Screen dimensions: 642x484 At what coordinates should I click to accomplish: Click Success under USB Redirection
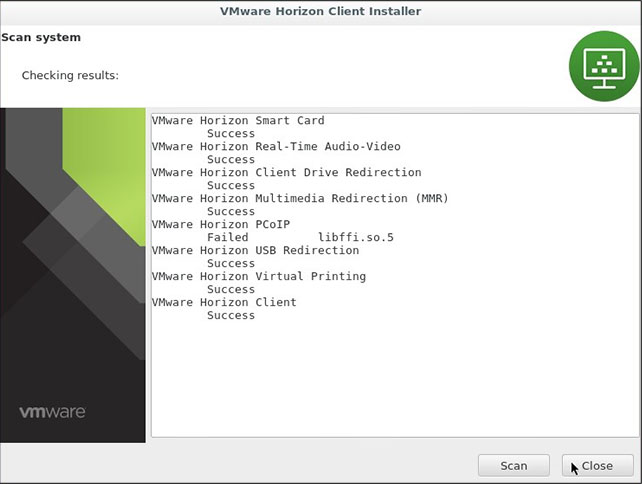pyautogui.click(x=231, y=263)
